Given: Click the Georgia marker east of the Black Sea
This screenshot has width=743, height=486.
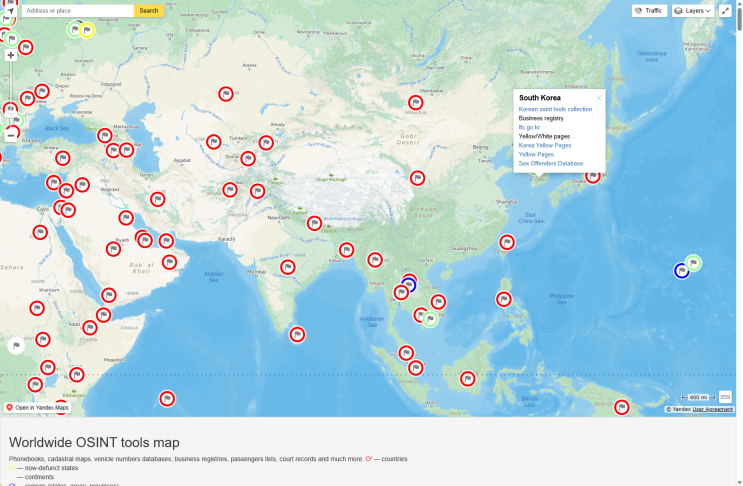Looking at the screenshot, I should pos(105,136).
